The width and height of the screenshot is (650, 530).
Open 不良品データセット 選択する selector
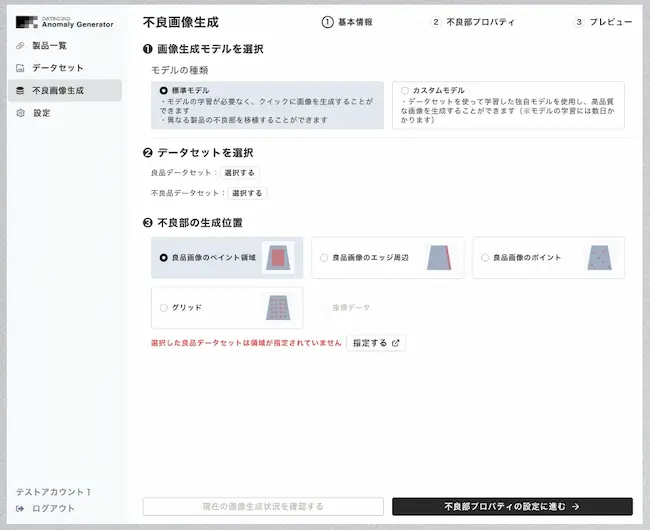(x=247, y=193)
